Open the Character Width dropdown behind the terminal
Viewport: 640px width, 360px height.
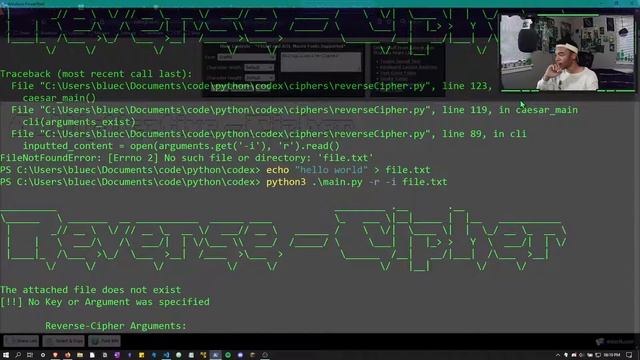click(x=259, y=67)
